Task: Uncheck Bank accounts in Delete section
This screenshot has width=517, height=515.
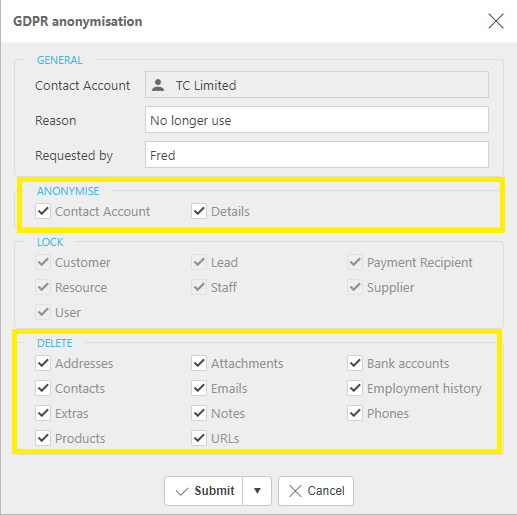Action: coord(355,363)
